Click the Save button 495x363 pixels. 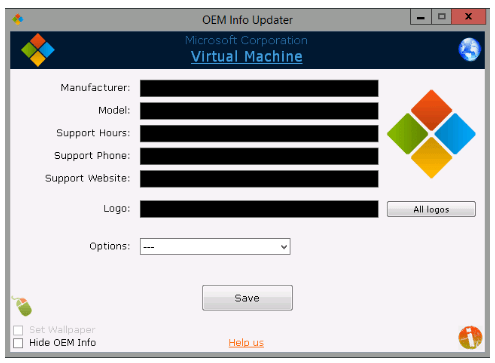pos(247,298)
